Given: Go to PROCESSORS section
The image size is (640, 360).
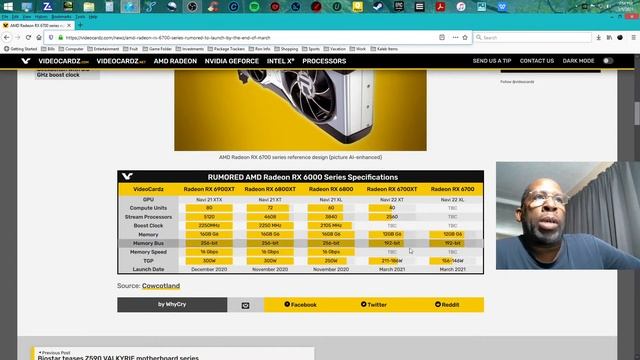Looking at the screenshot, I should [x=324, y=61].
